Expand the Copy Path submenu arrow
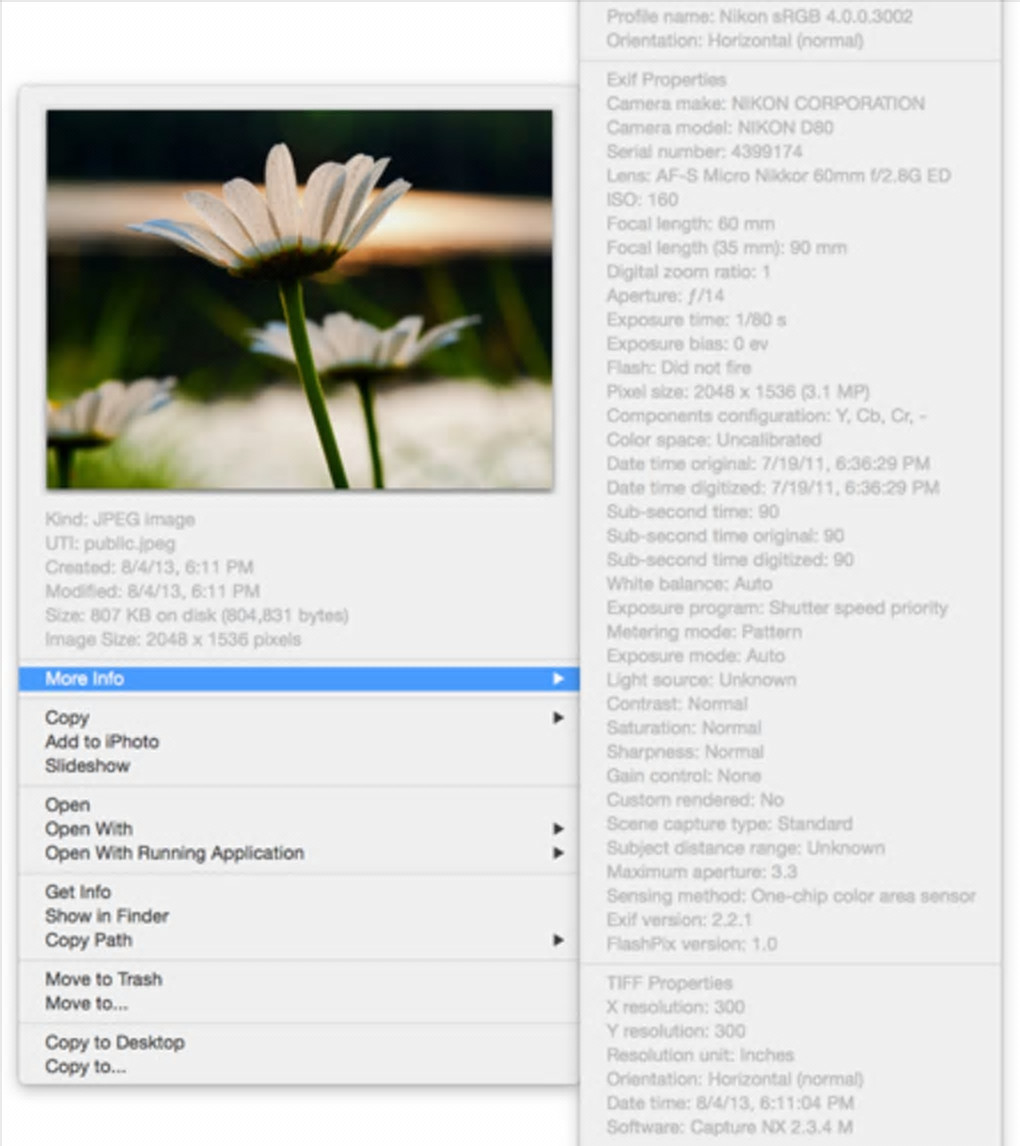 click(558, 940)
